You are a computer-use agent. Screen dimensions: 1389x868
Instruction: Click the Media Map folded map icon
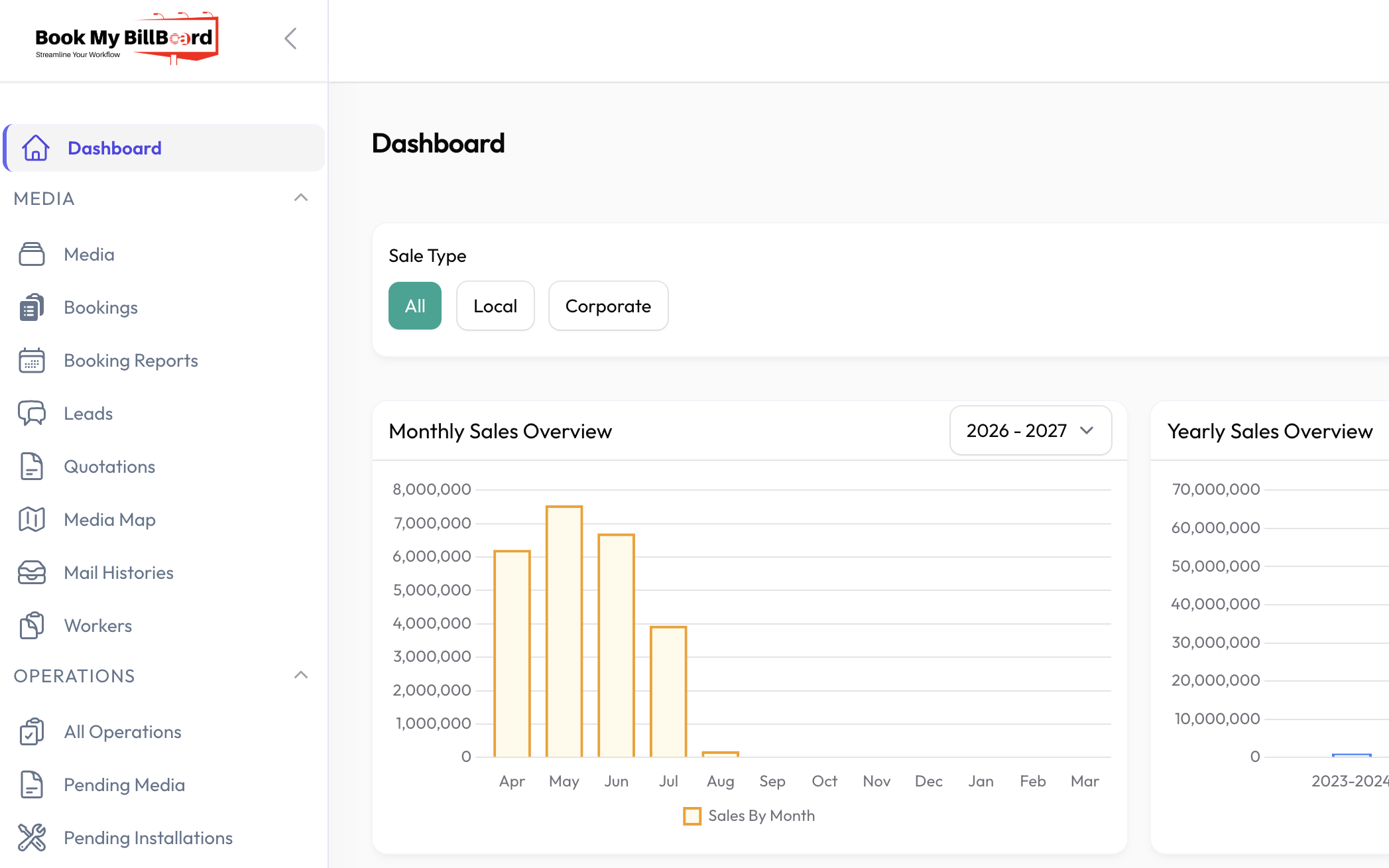coord(32,519)
